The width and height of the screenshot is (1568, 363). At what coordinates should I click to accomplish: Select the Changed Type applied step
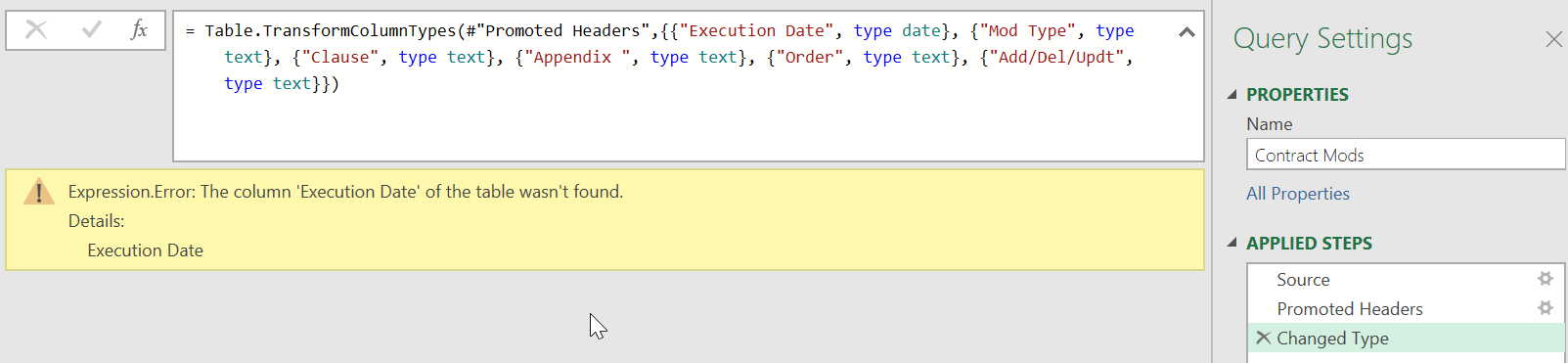point(1406,339)
